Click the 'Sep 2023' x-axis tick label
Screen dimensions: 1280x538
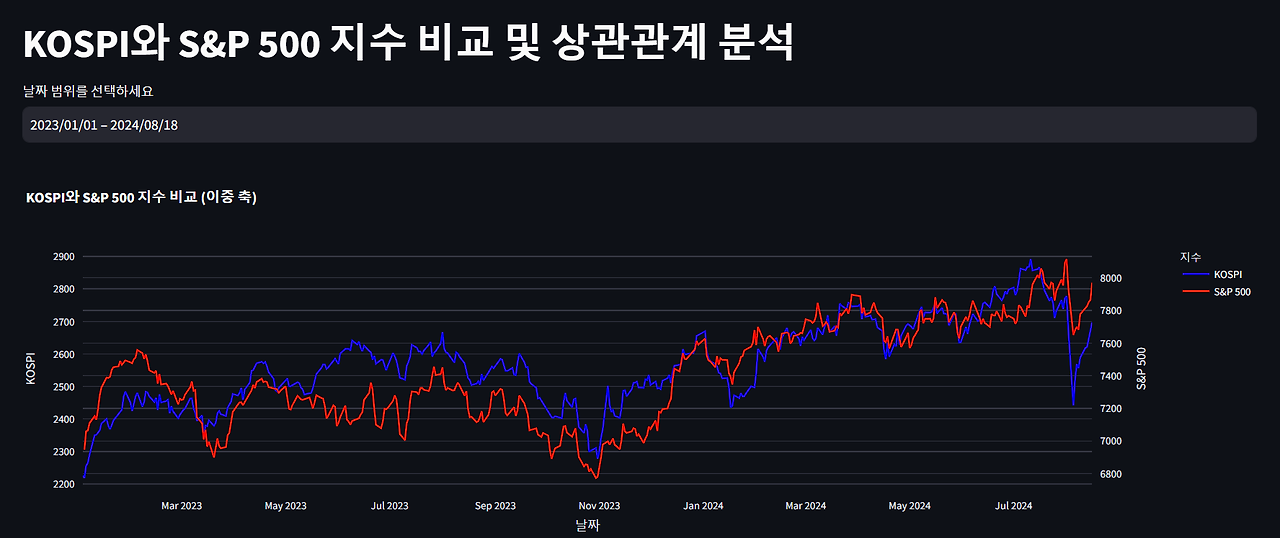[x=495, y=506]
